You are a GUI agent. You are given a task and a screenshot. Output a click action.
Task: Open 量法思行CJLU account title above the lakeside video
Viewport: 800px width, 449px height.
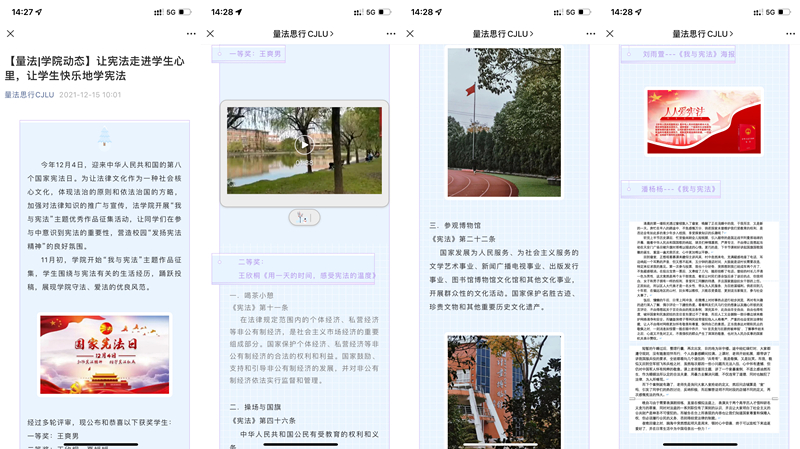coord(303,34)
